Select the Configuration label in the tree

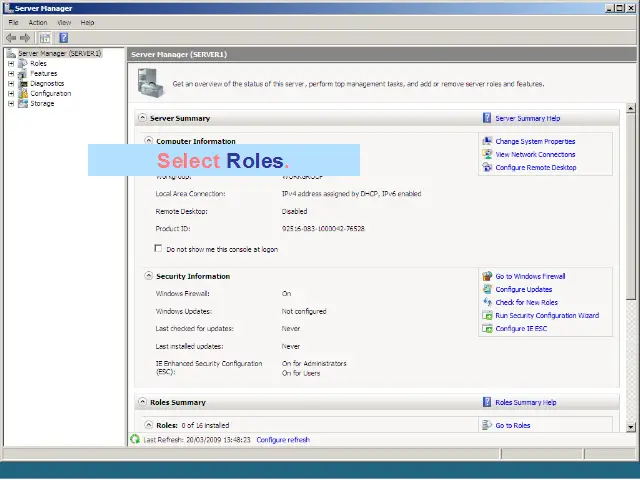tap(51, 93)
